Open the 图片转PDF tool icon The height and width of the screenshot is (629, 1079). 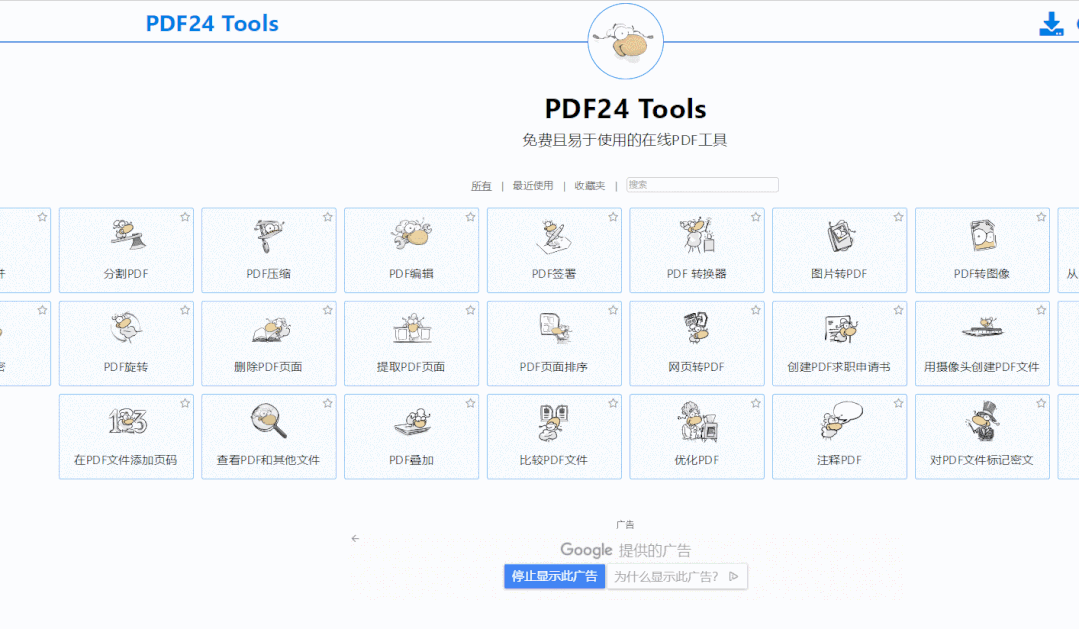click(839, 236)
